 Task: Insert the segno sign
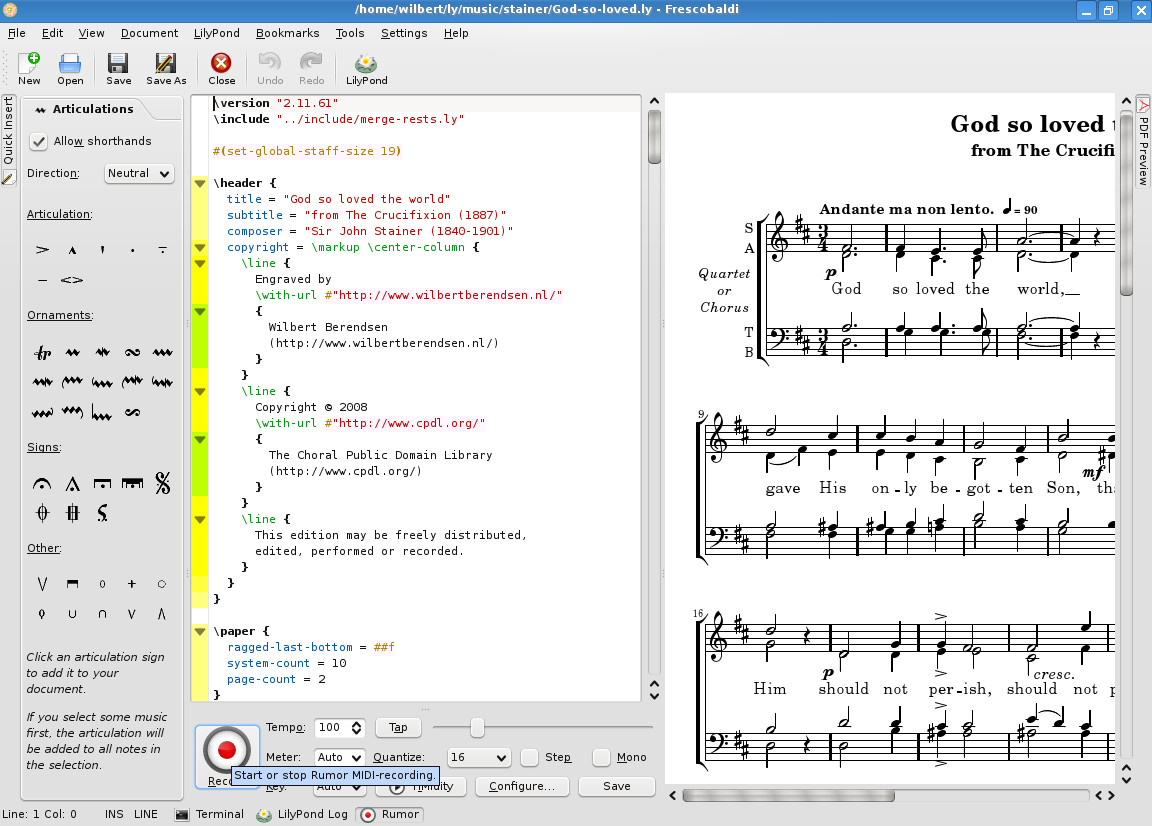tap(162, 483)
